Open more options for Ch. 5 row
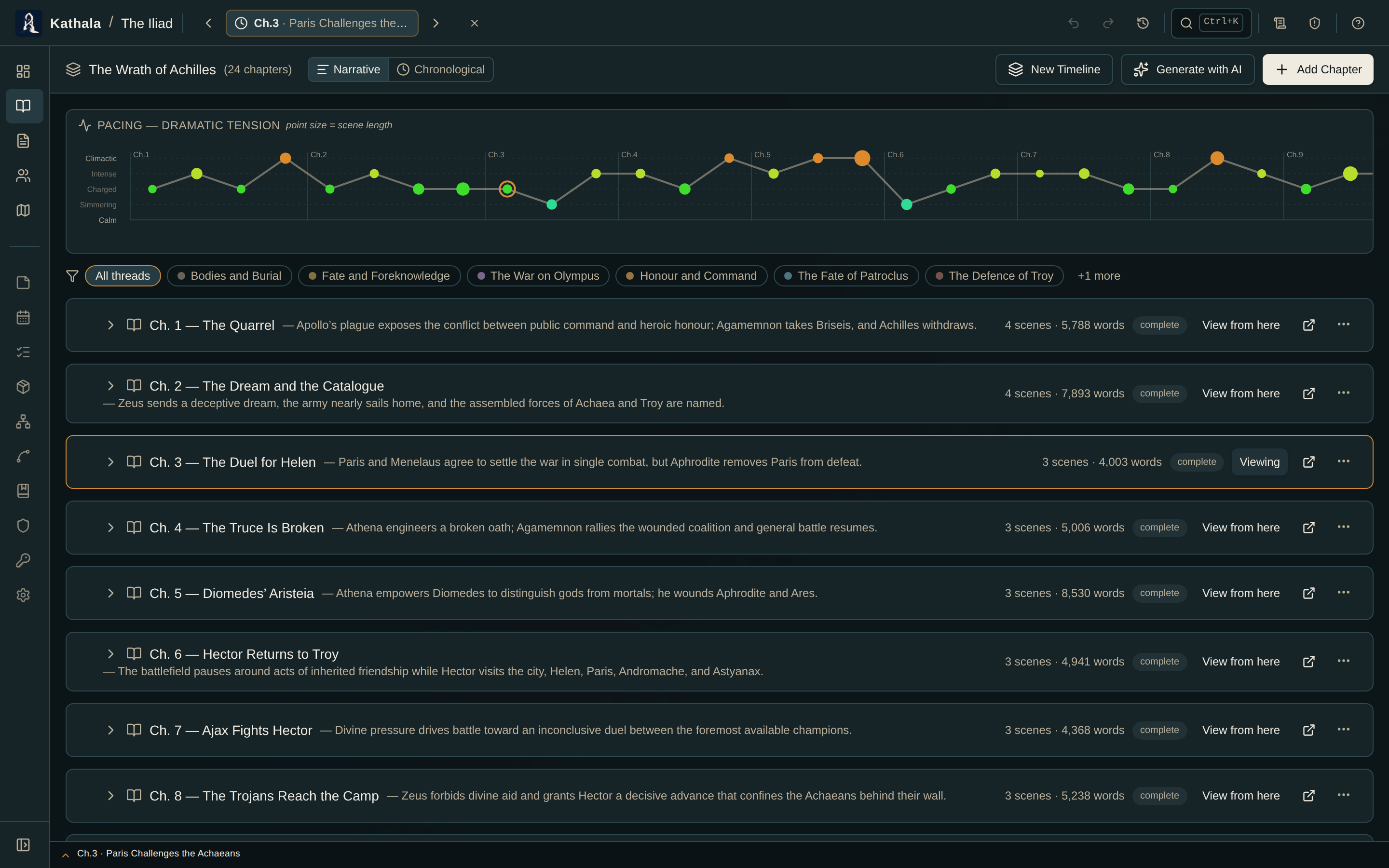This screenshot has width=1389, height=868. click(x=1344, y=593)
